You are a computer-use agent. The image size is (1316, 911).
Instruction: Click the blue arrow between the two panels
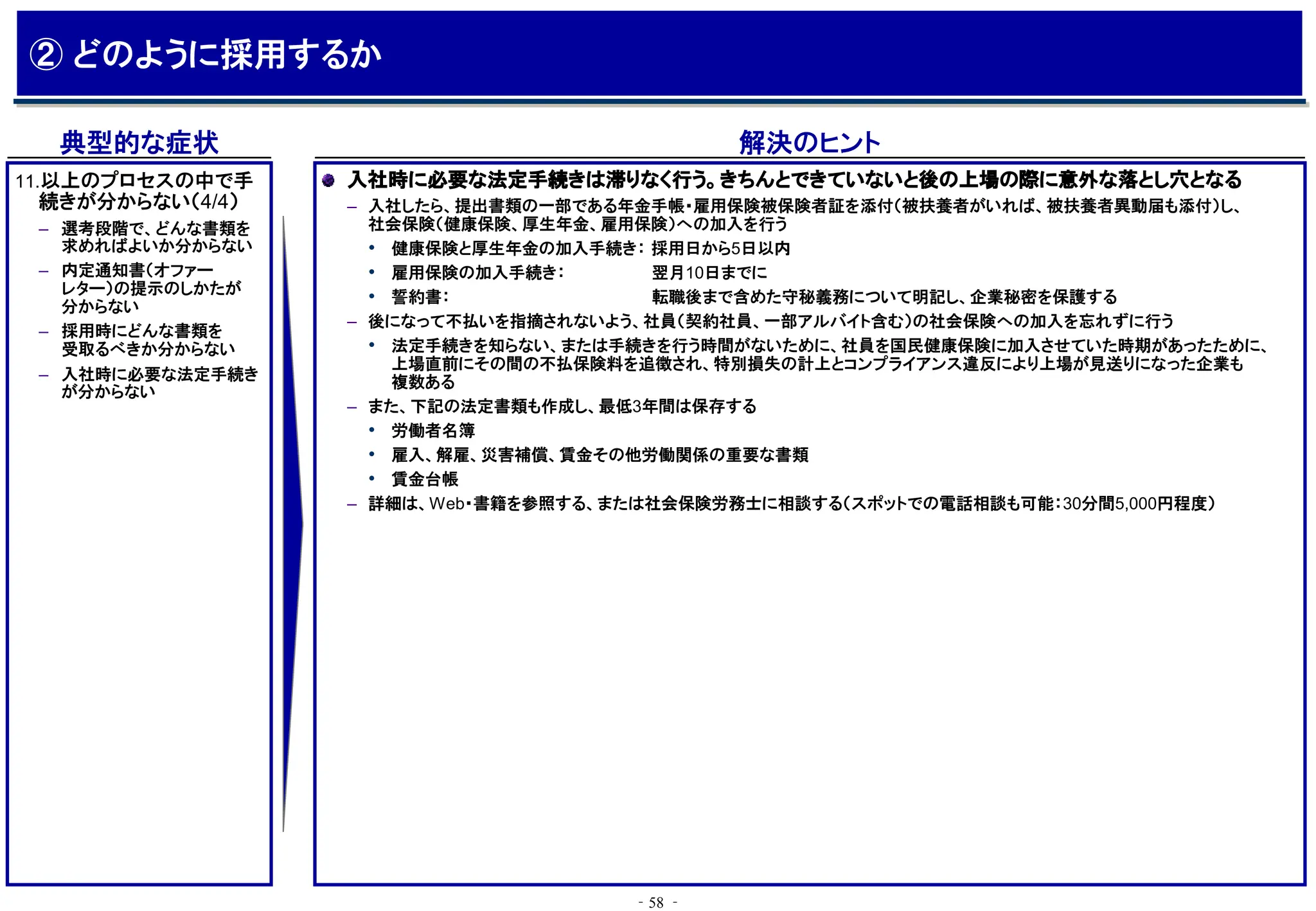pos(292,524)
